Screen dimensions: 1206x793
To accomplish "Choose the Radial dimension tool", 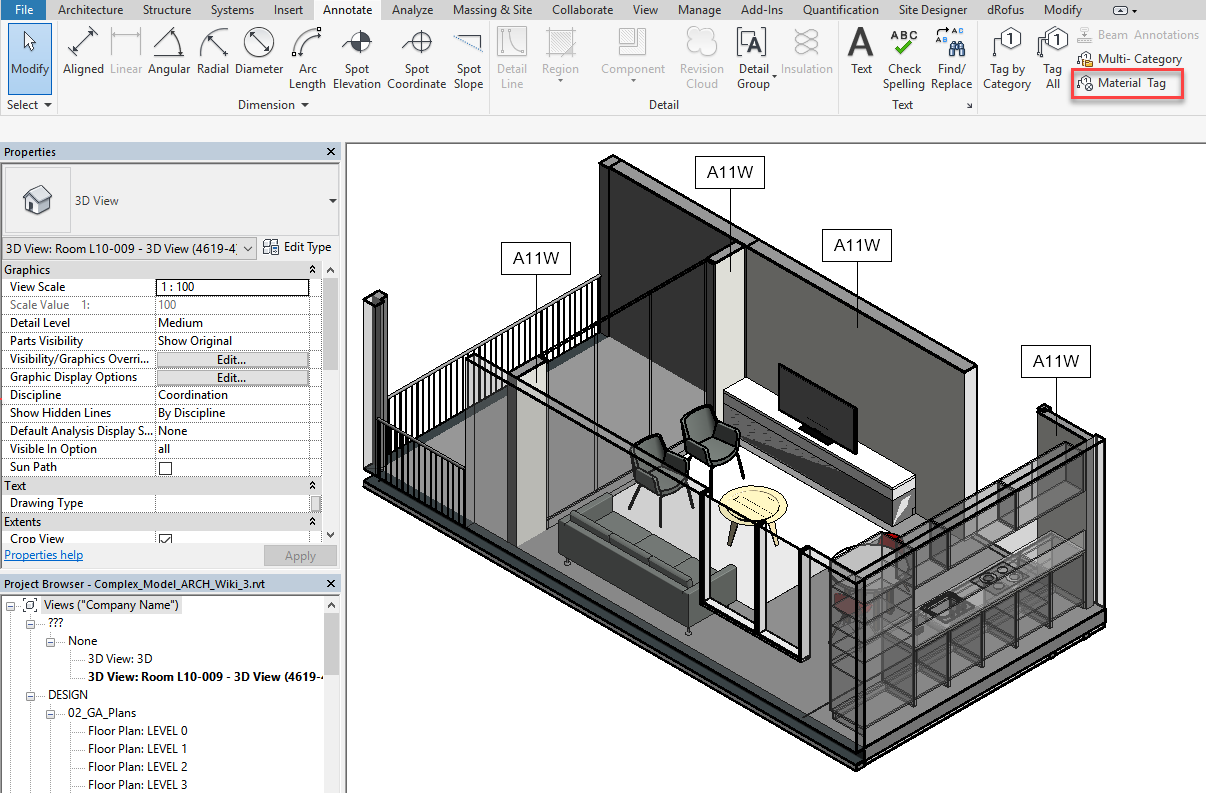I will (x=213, y=53).
